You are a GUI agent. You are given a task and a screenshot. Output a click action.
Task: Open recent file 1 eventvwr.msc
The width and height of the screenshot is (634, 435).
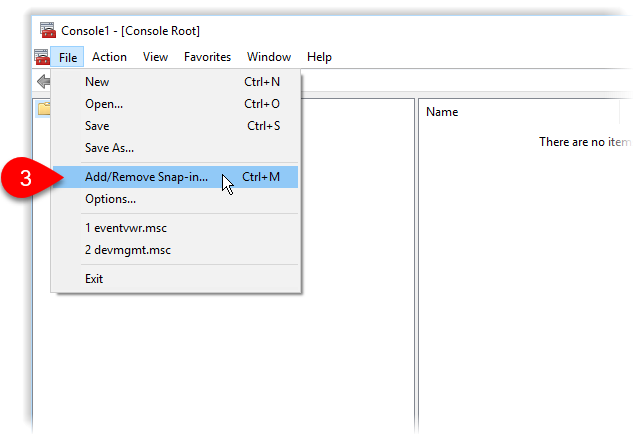(x=175, y=228)
